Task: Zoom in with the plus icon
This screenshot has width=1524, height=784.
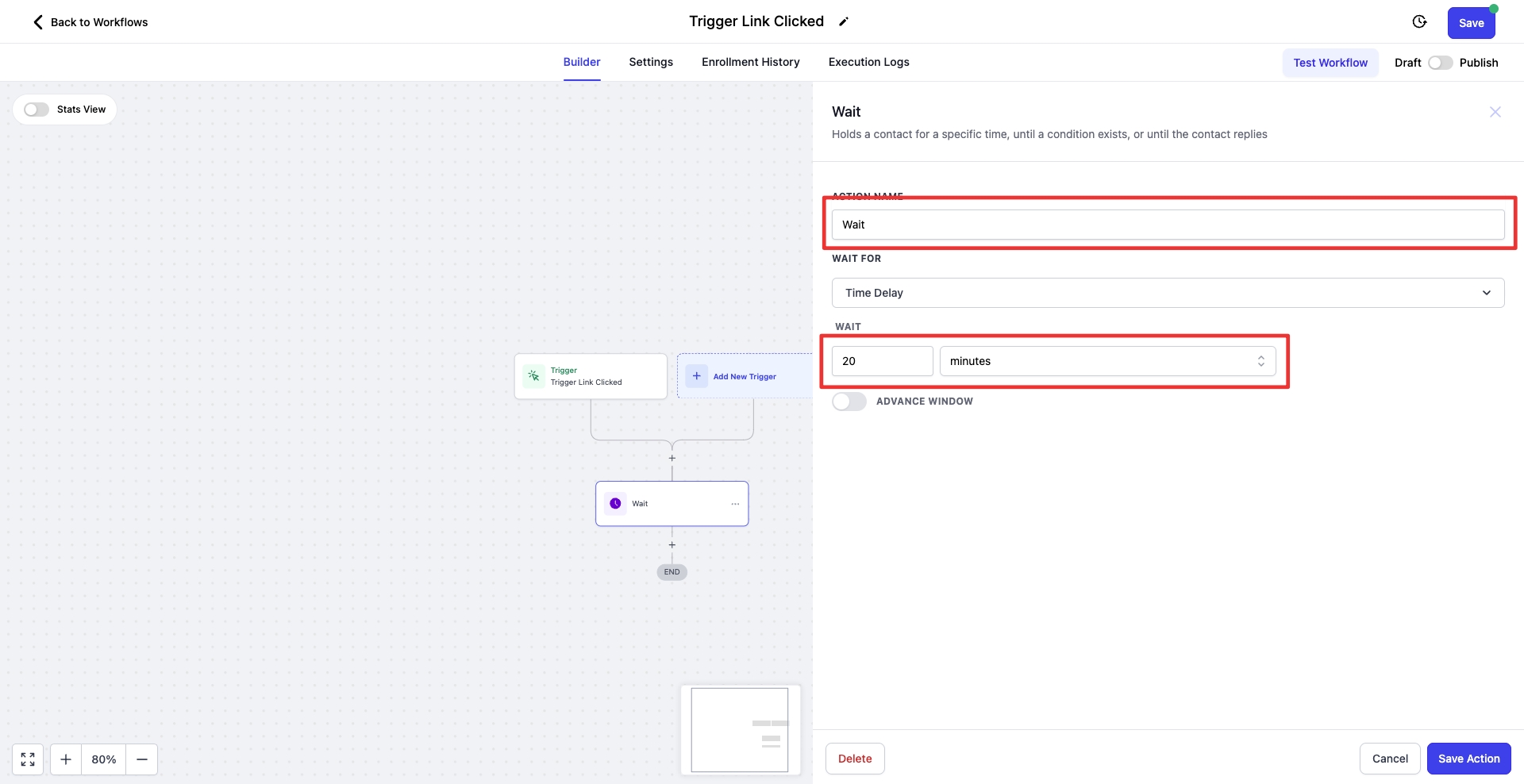Action: pyautogui.click(x=66, y=759)
